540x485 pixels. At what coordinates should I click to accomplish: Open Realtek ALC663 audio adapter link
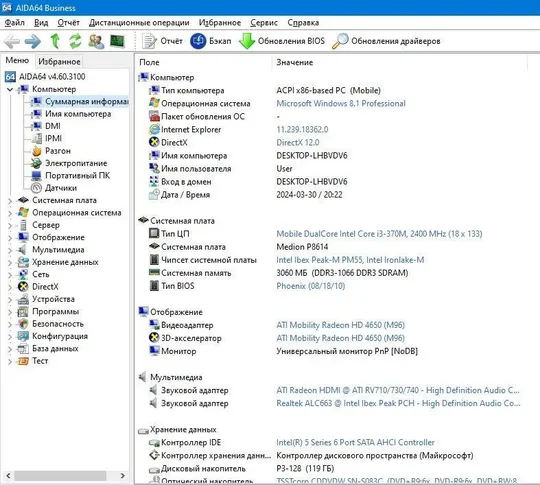tap(398, 403)
